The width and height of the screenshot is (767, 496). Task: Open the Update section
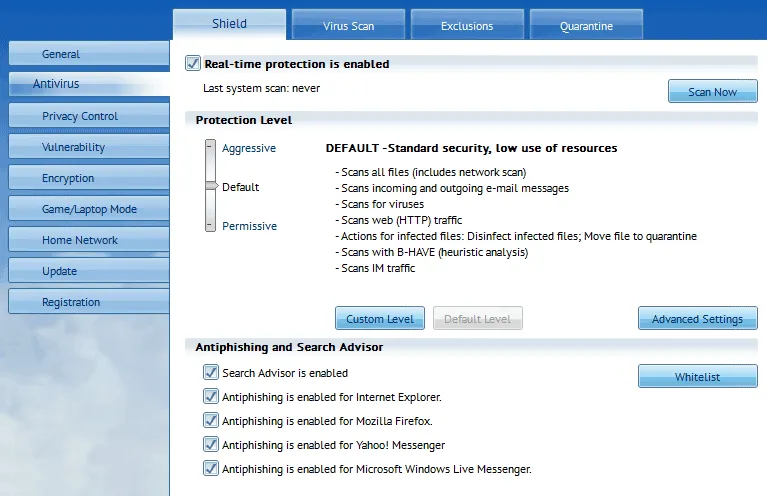89,271
